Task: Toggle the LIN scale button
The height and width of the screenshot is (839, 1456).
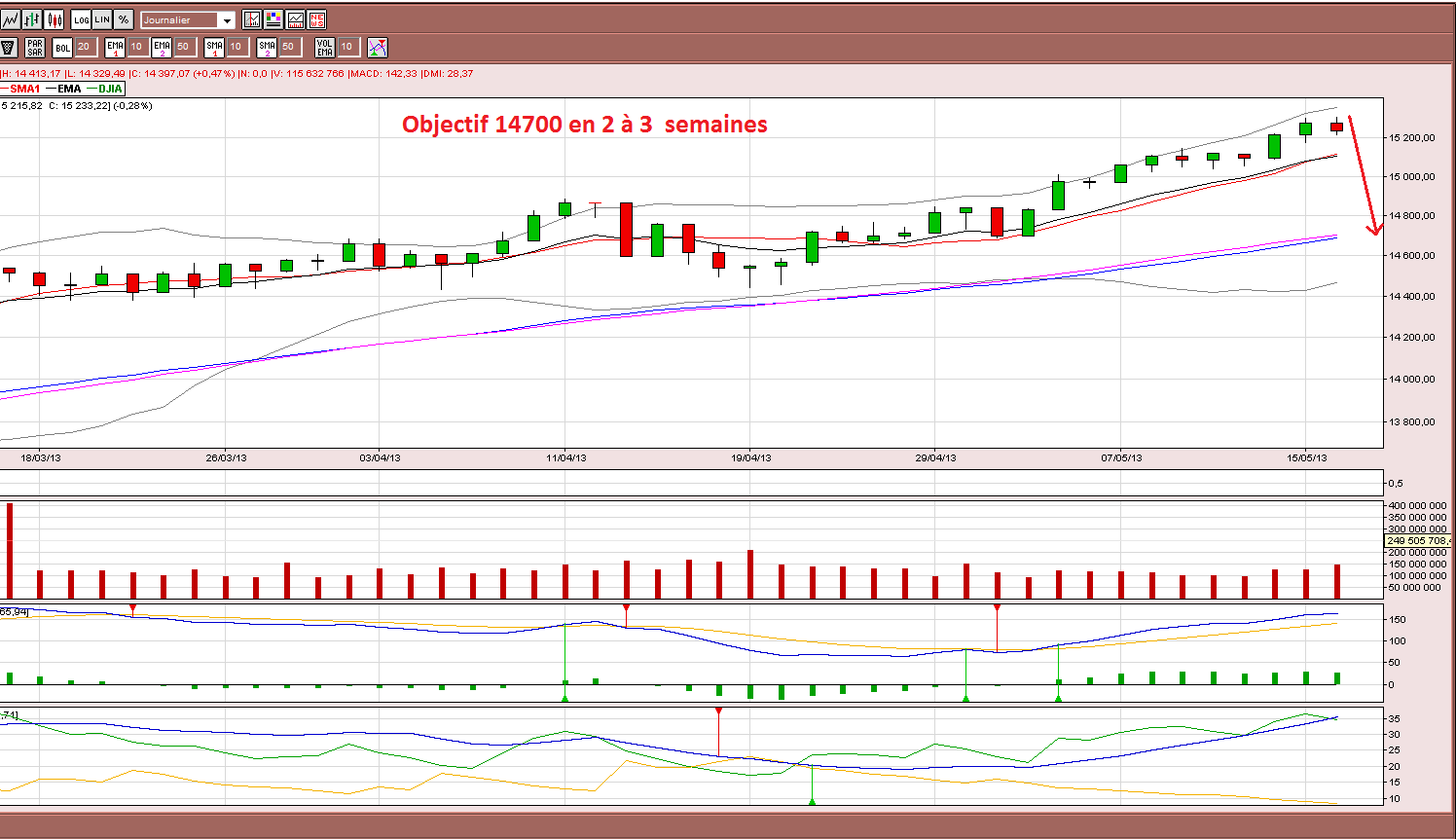Action: [x=102, y=19]
